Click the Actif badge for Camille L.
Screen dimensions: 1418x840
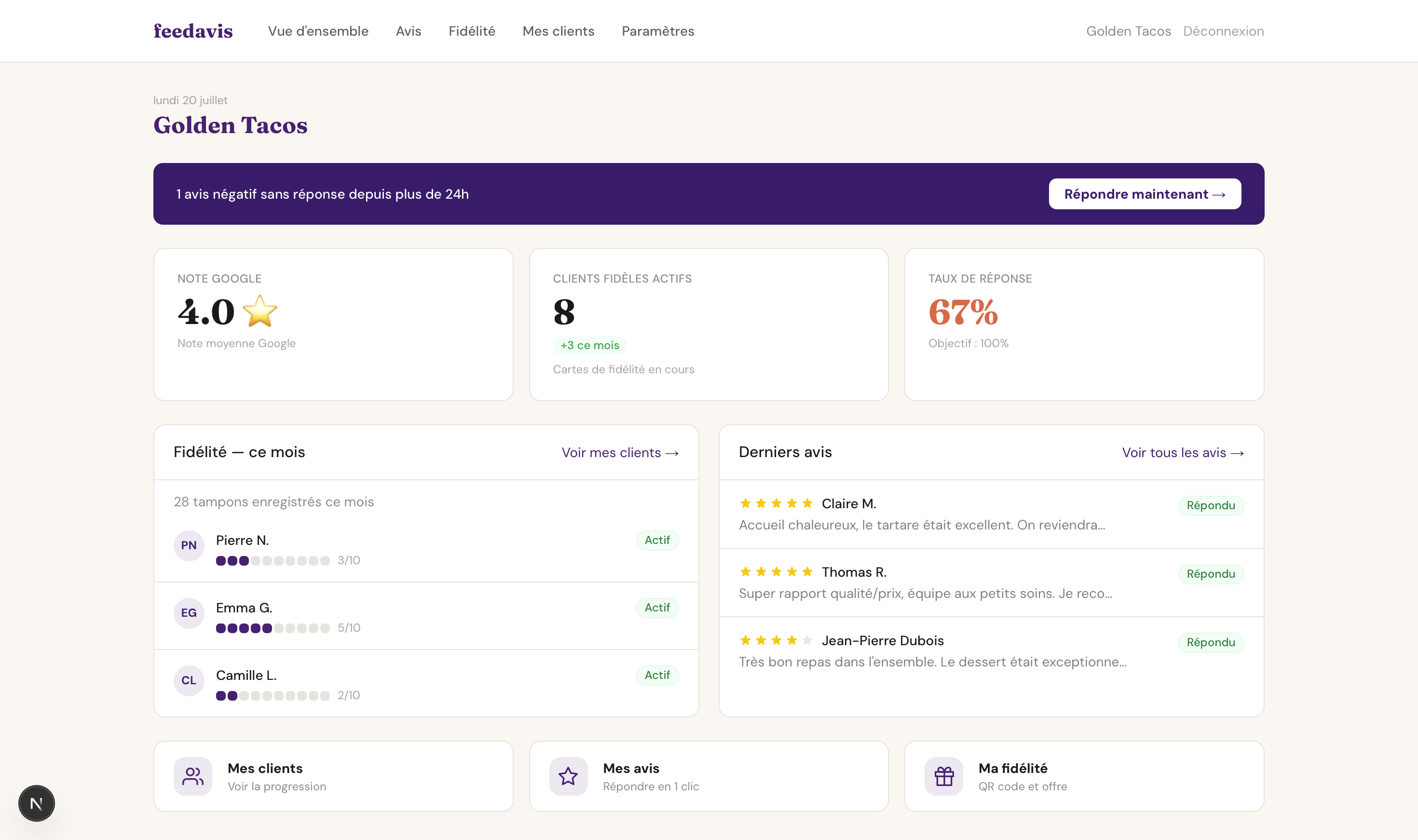pos(657,675)
